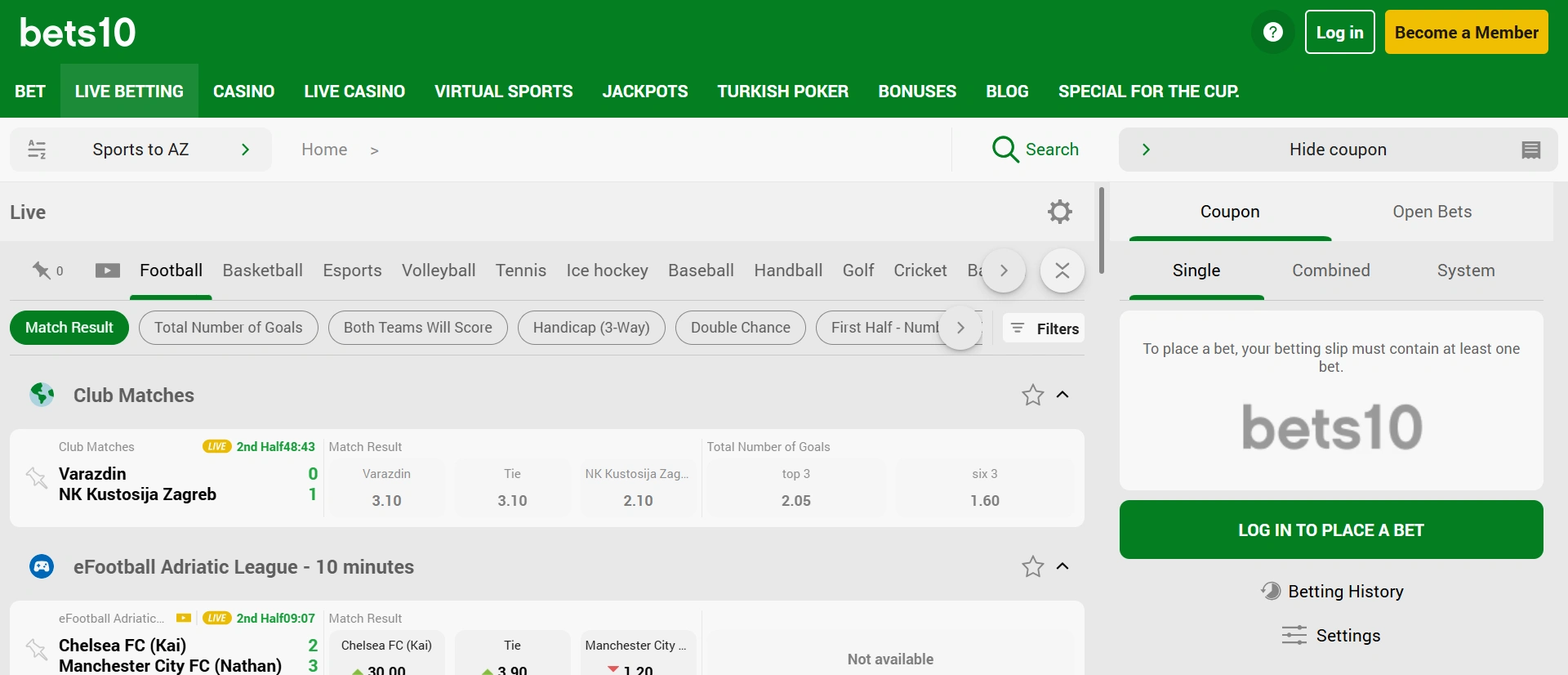Open the BET menu
Image resolution: width=1568 pixels, height=675 pixels.
coord(30,91)
